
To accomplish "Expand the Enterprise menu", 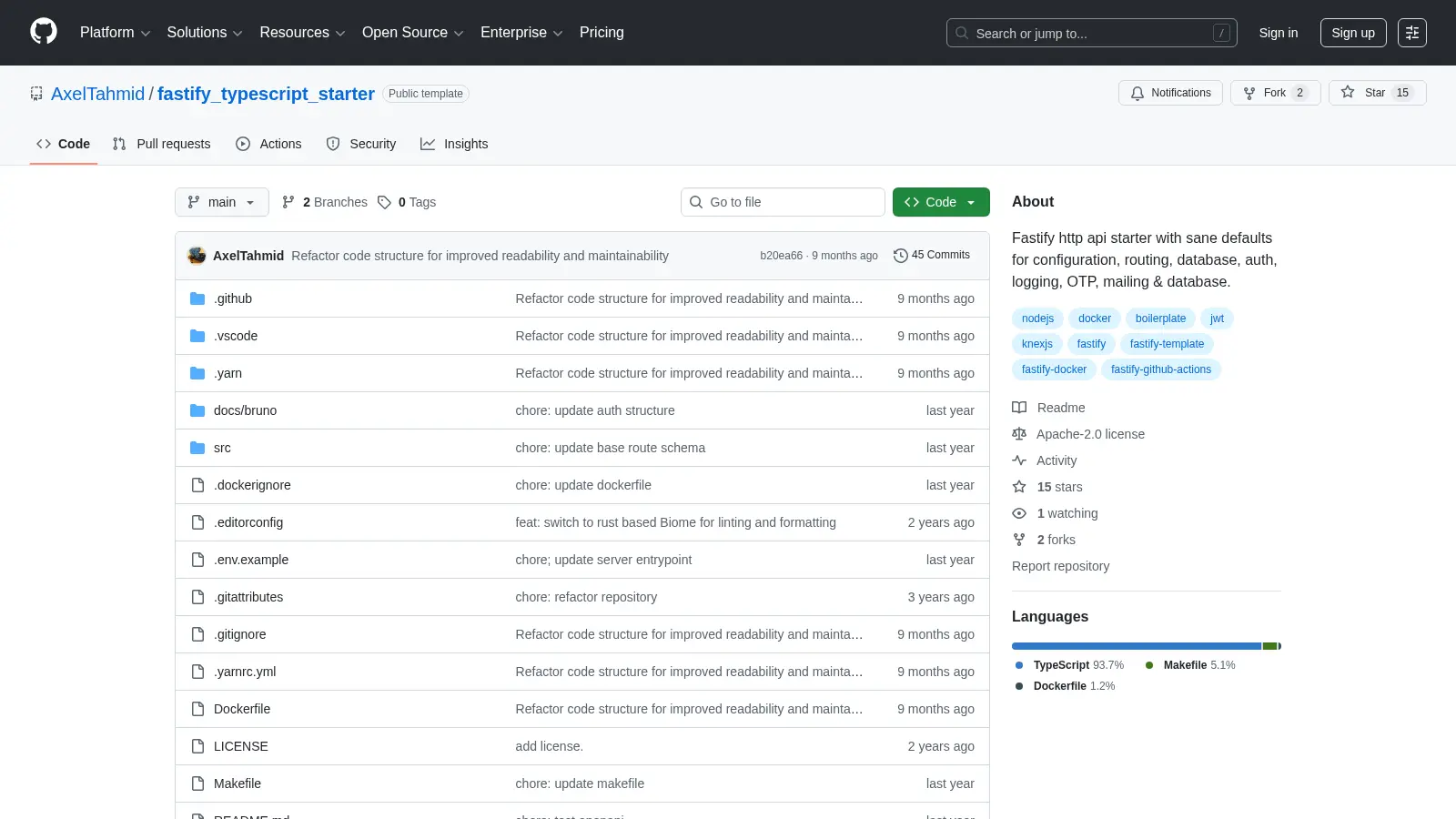I will (x=521, y=33).
